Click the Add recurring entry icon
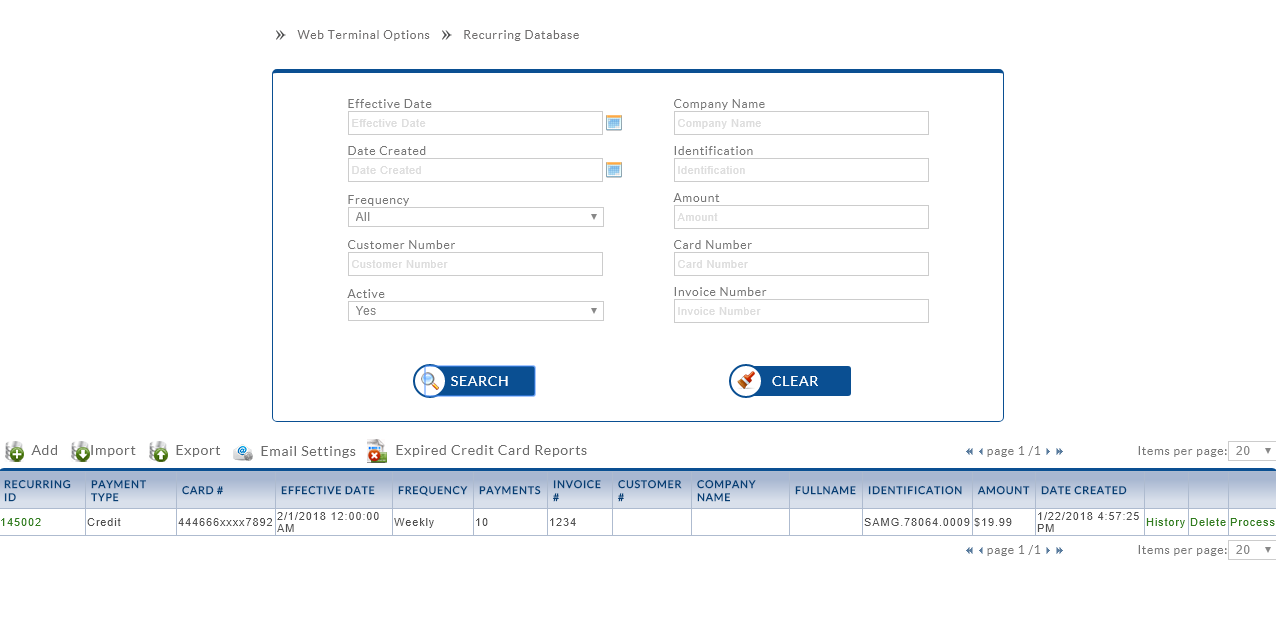 tap(15, 452)
